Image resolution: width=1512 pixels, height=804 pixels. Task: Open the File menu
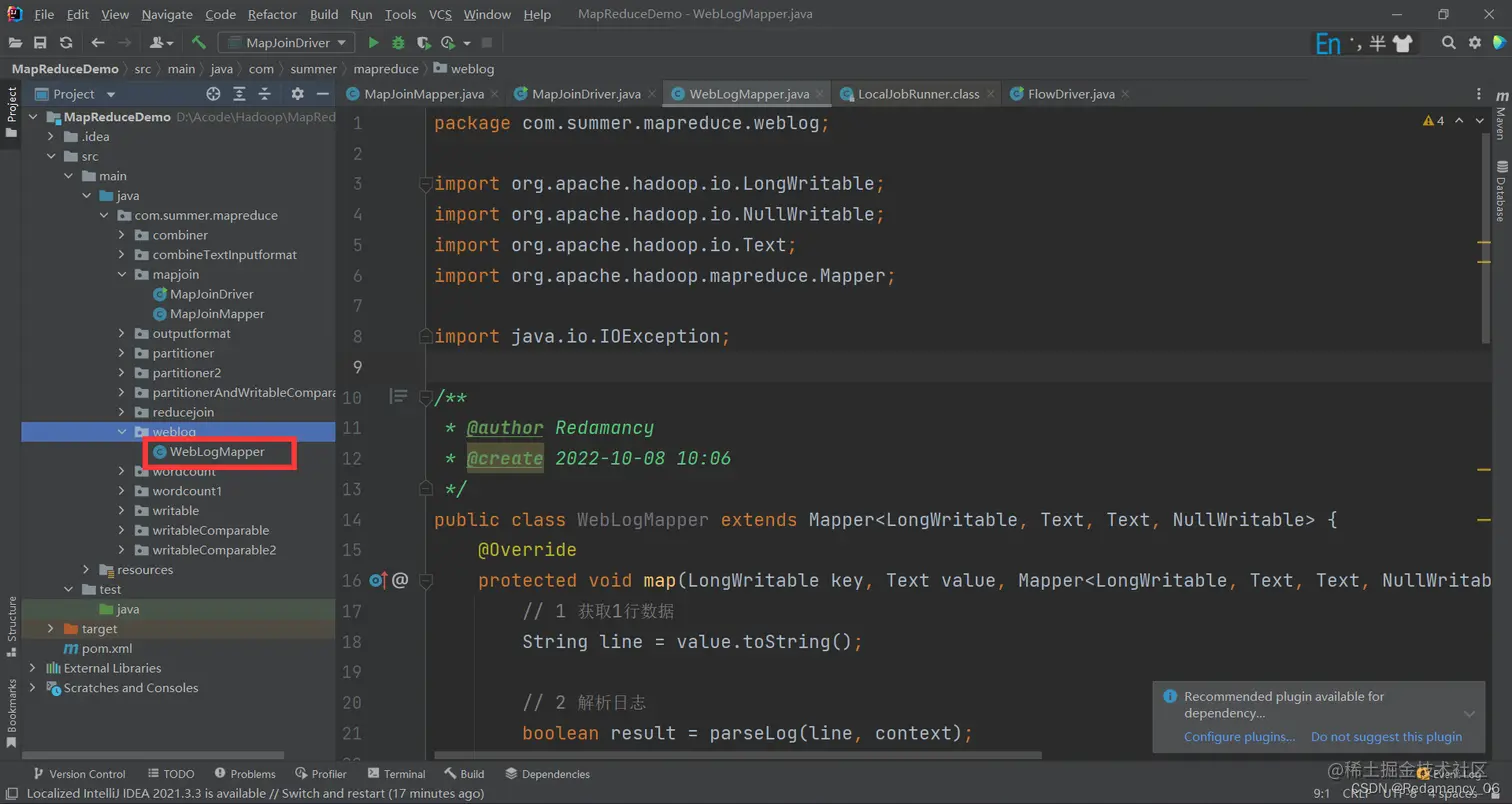coord(44,14)
